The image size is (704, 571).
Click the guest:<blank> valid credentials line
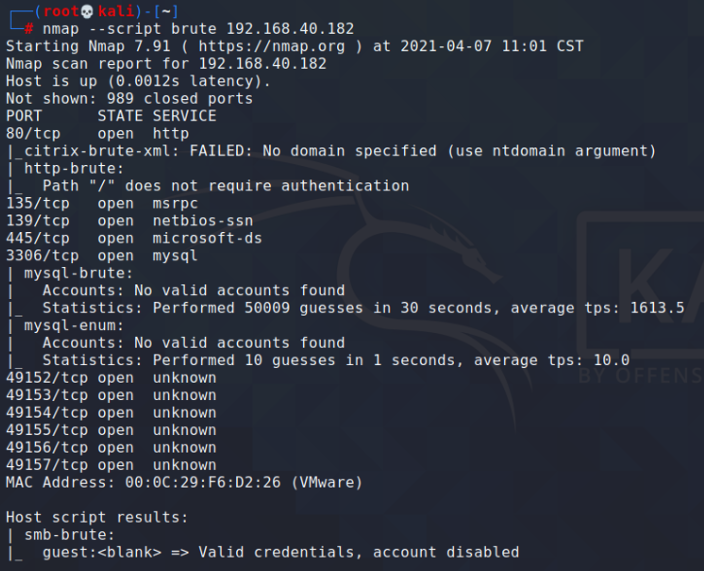pyautogui.click(x=281, y=553)
